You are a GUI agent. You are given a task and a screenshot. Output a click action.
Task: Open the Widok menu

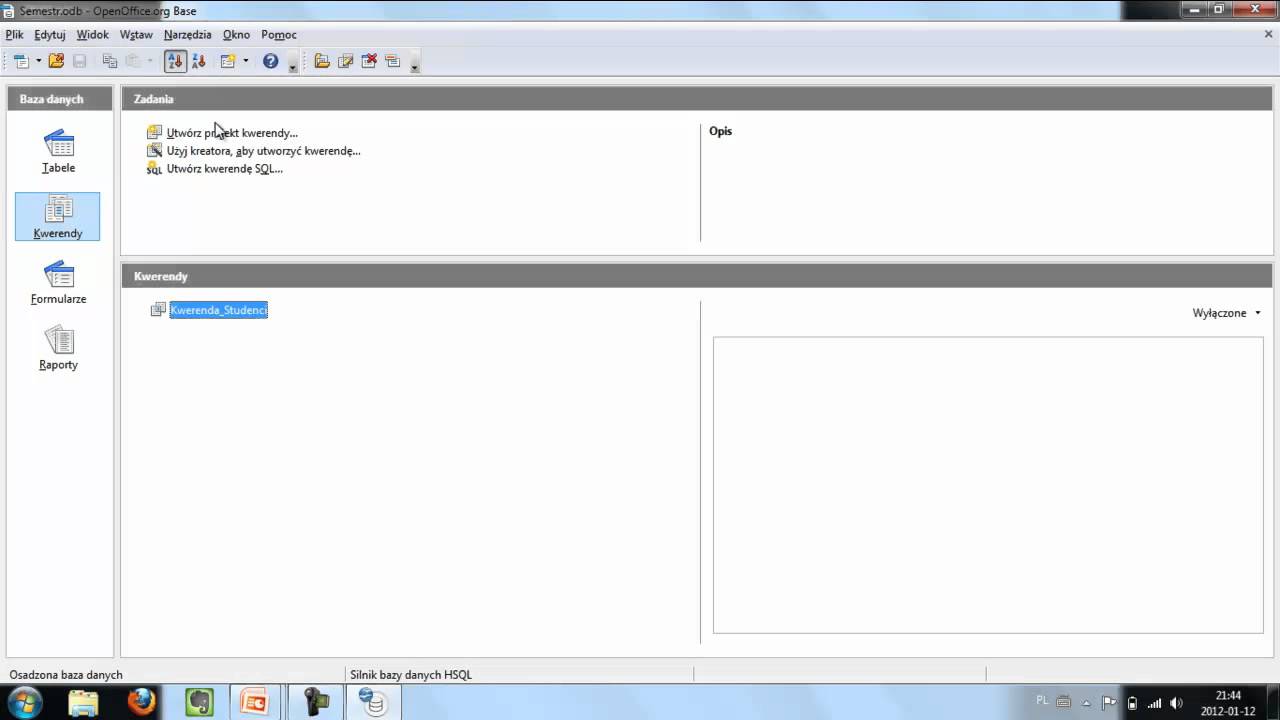pos(92,34)
